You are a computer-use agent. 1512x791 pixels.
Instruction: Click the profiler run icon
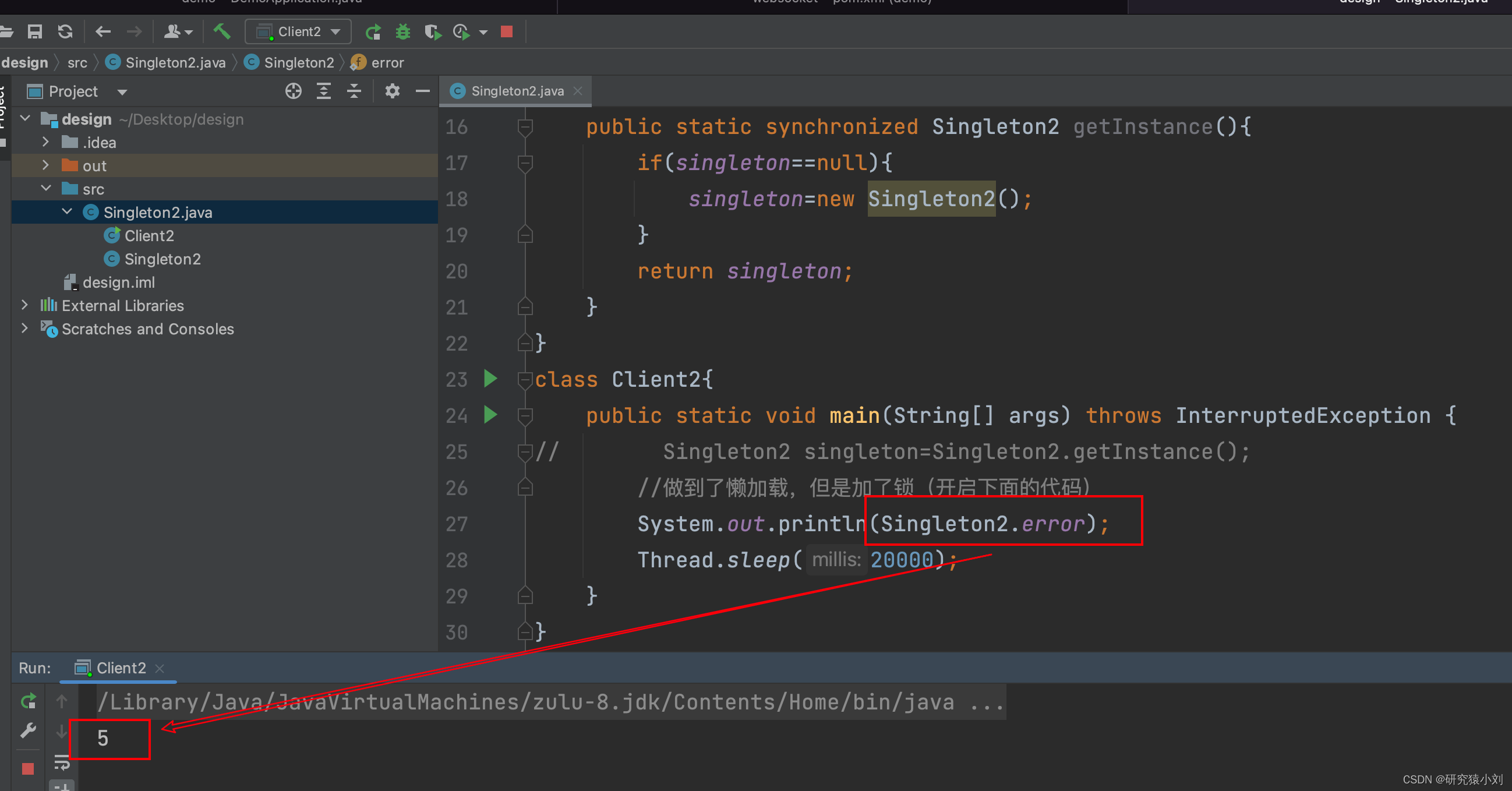click(461, 31)
